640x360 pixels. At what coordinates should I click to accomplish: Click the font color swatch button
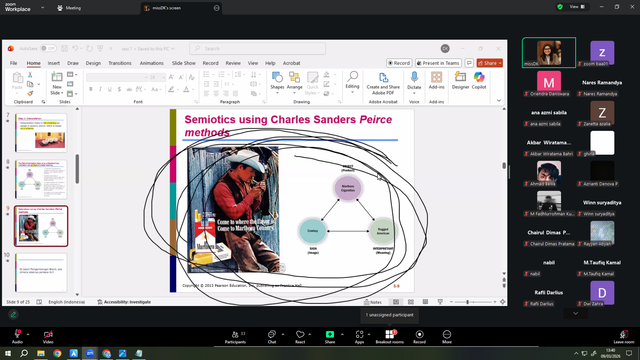click(187, 89)
